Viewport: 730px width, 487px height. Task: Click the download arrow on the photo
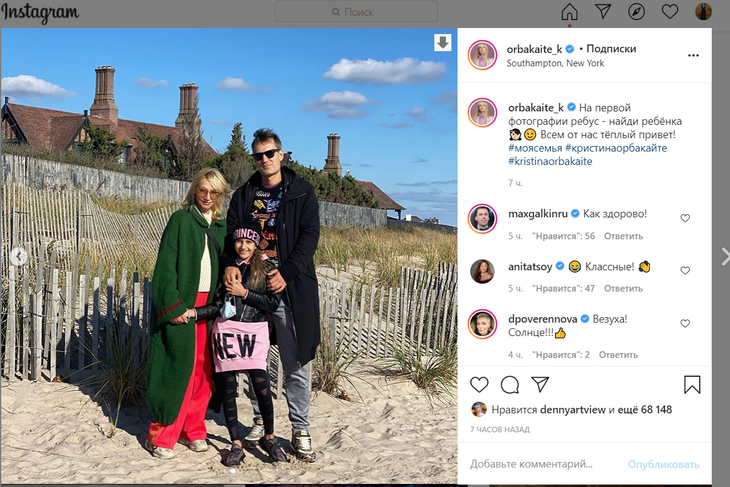442,42
